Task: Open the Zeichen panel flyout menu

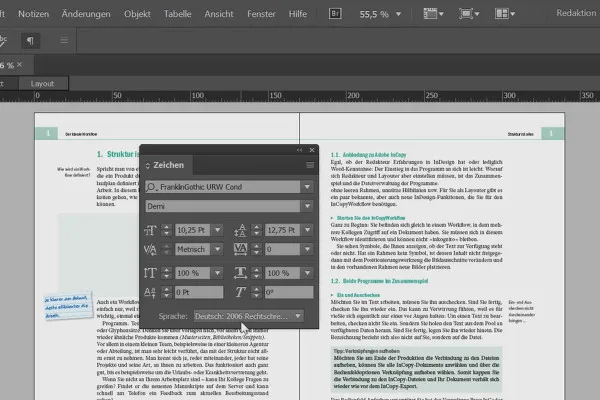Action: pos(310,165)
